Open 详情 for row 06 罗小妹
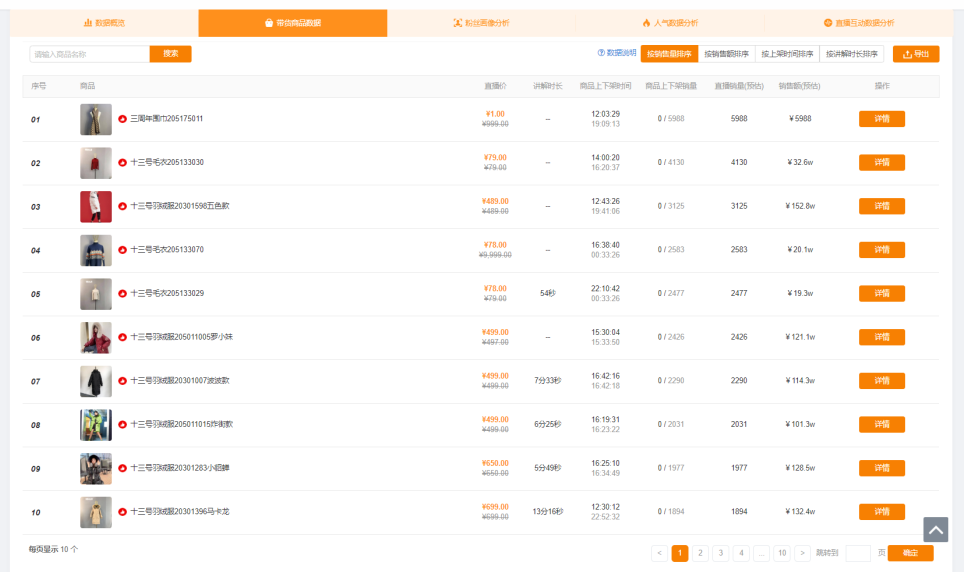The height and width of the screenshot is (572, 964). (x=882, y=337)
